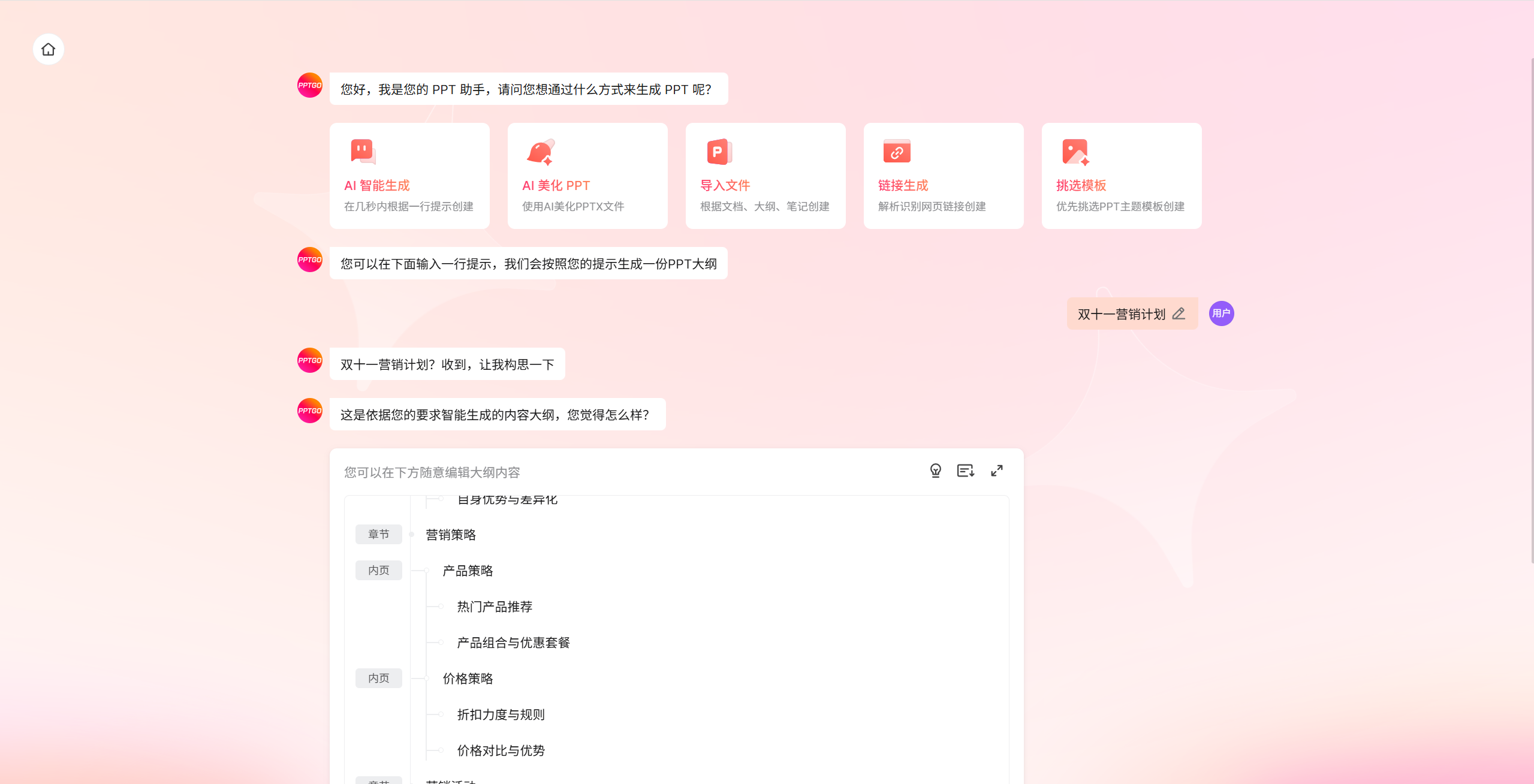Viewport: 1534px width, 784px height.
Task: Click the AI 美化 PPT rocket icon
Action: click(541, 152)
